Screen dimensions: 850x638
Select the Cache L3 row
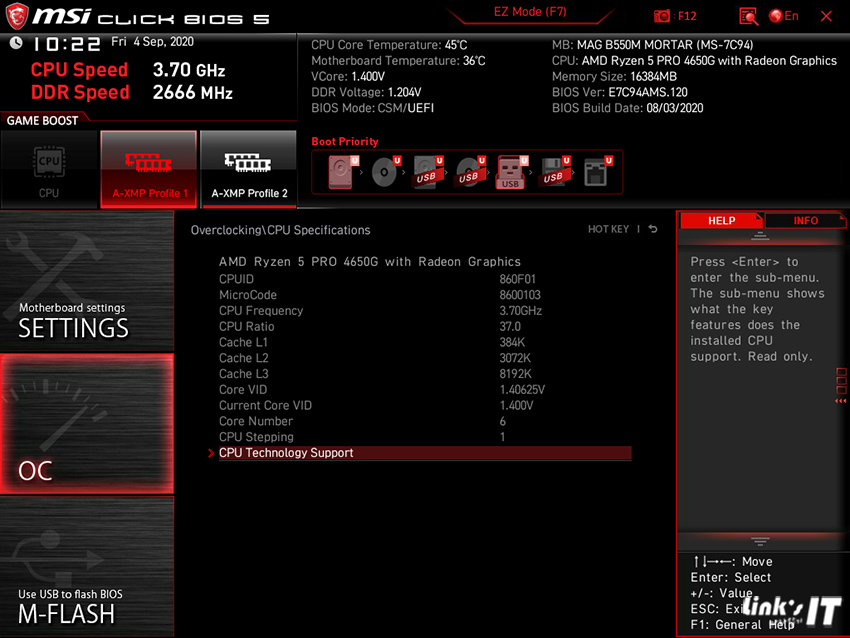coord(425,373)
